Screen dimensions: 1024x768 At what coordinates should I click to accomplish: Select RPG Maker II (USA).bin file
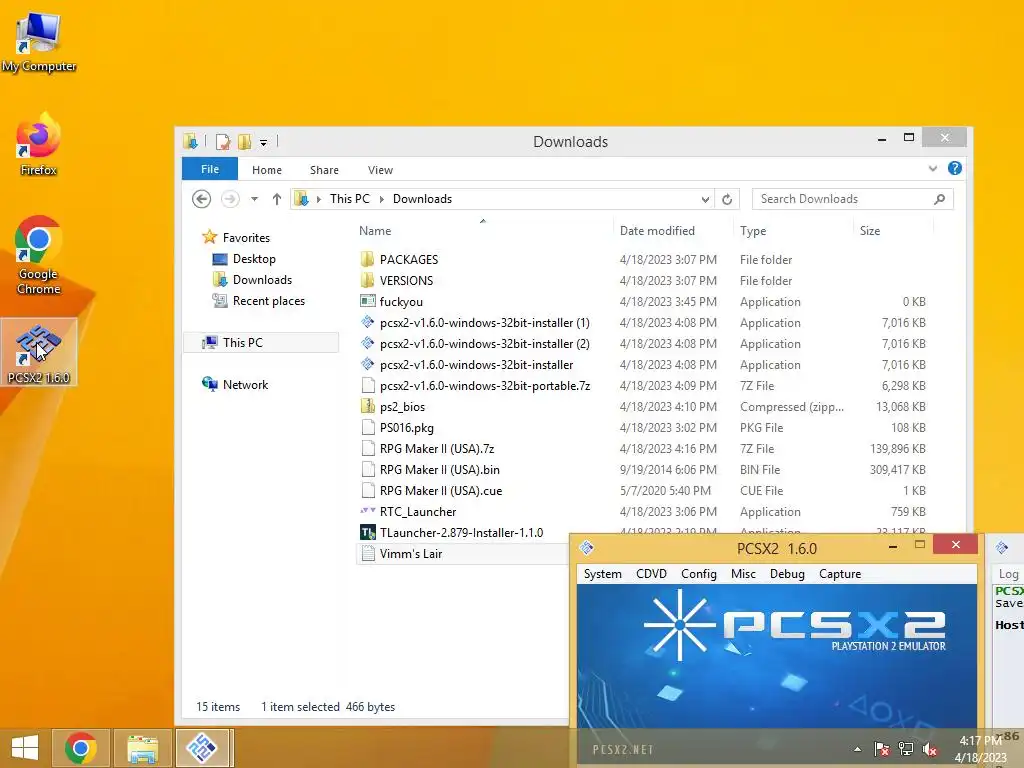coord(439,470)
